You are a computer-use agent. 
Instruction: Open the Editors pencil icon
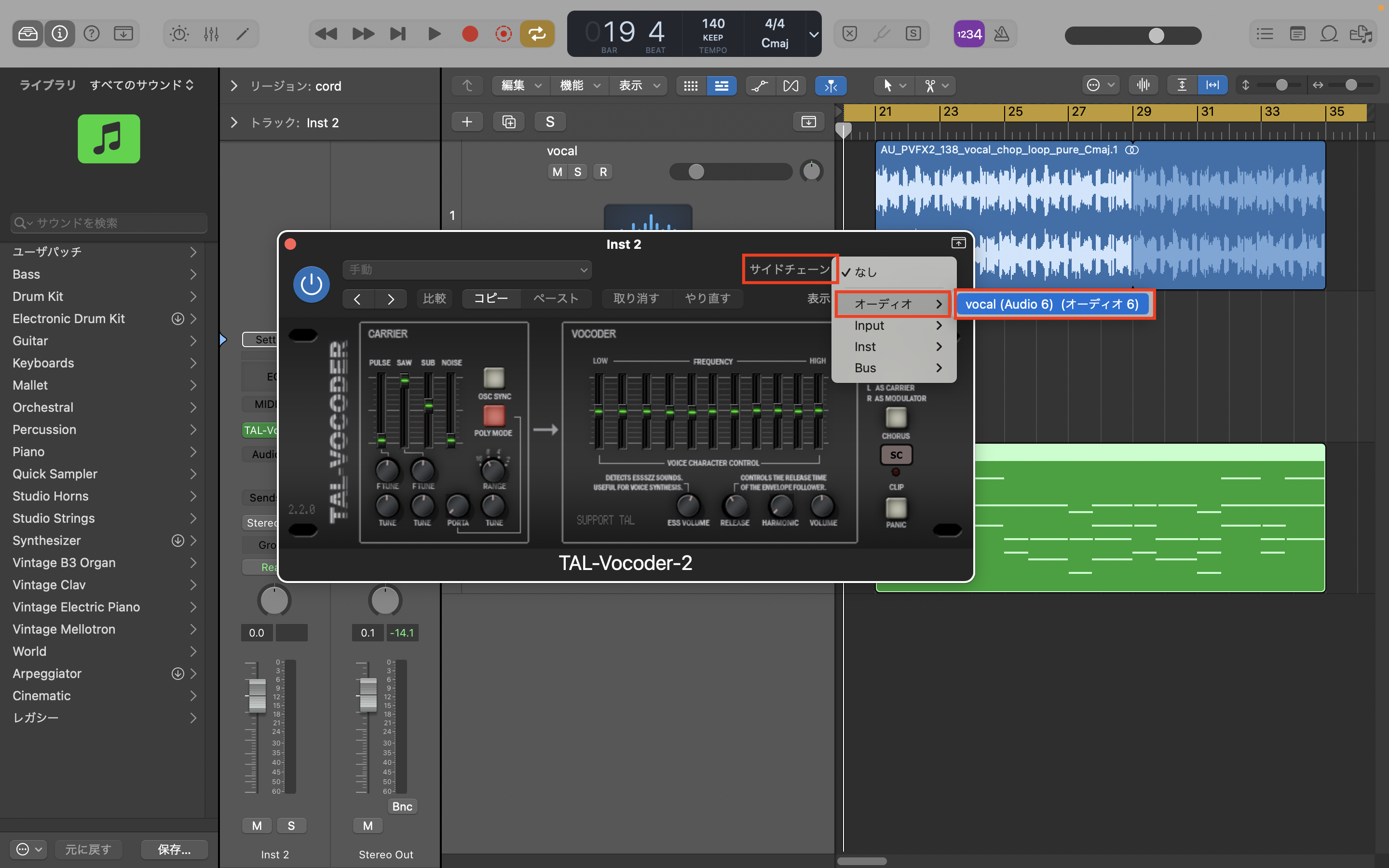(x=243, y=34)
